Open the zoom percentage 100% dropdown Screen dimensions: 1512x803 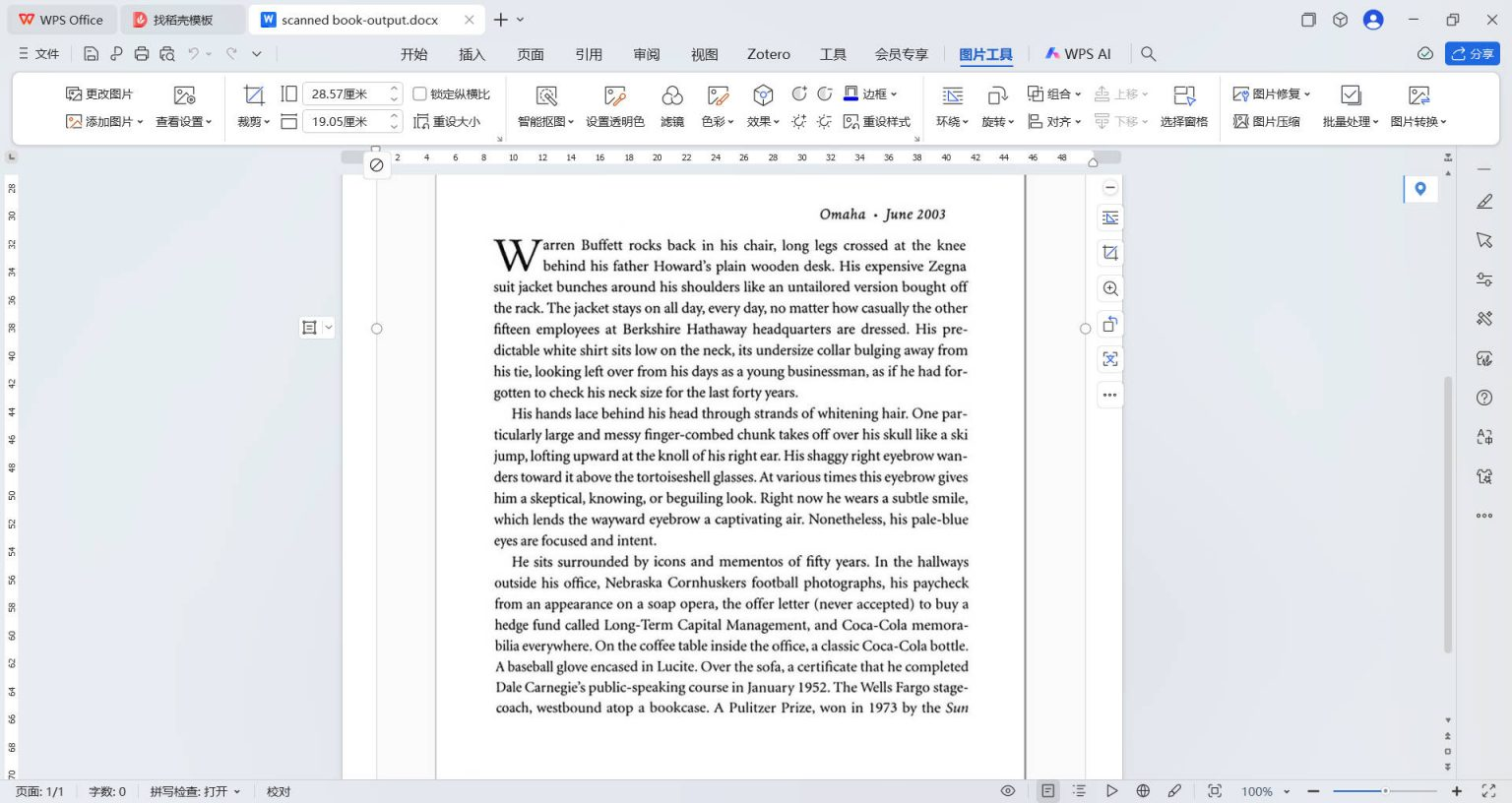(1287, 792)
